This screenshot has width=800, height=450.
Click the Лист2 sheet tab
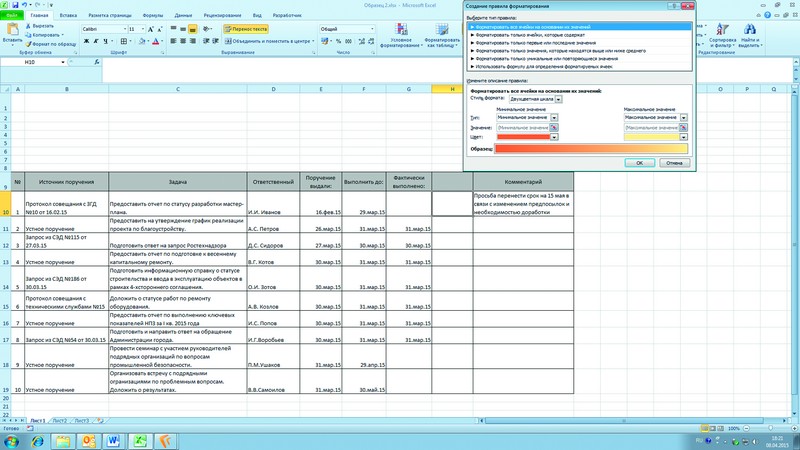pos(60,421)
